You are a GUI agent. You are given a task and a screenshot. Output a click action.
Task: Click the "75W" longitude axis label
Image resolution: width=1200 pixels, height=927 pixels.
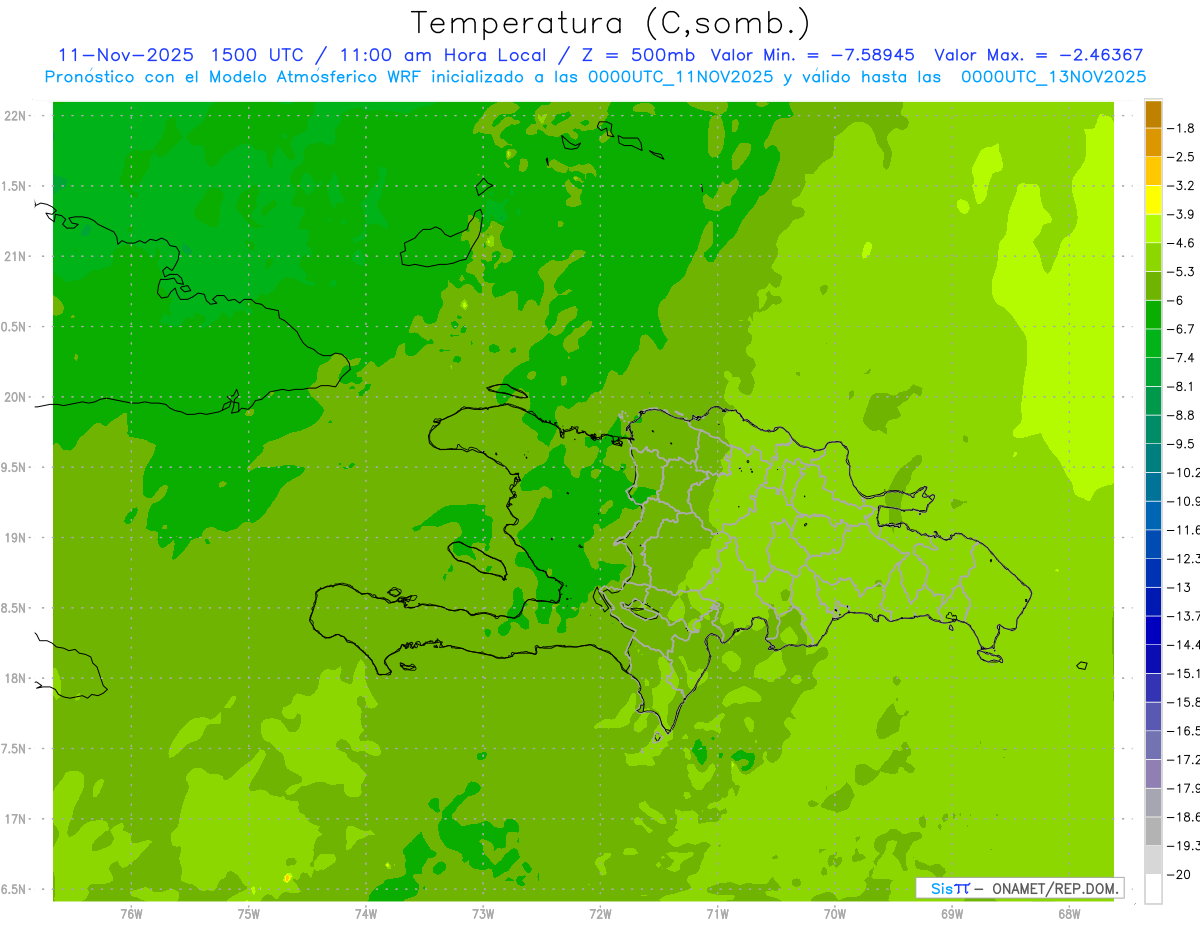tap(249, 914)
